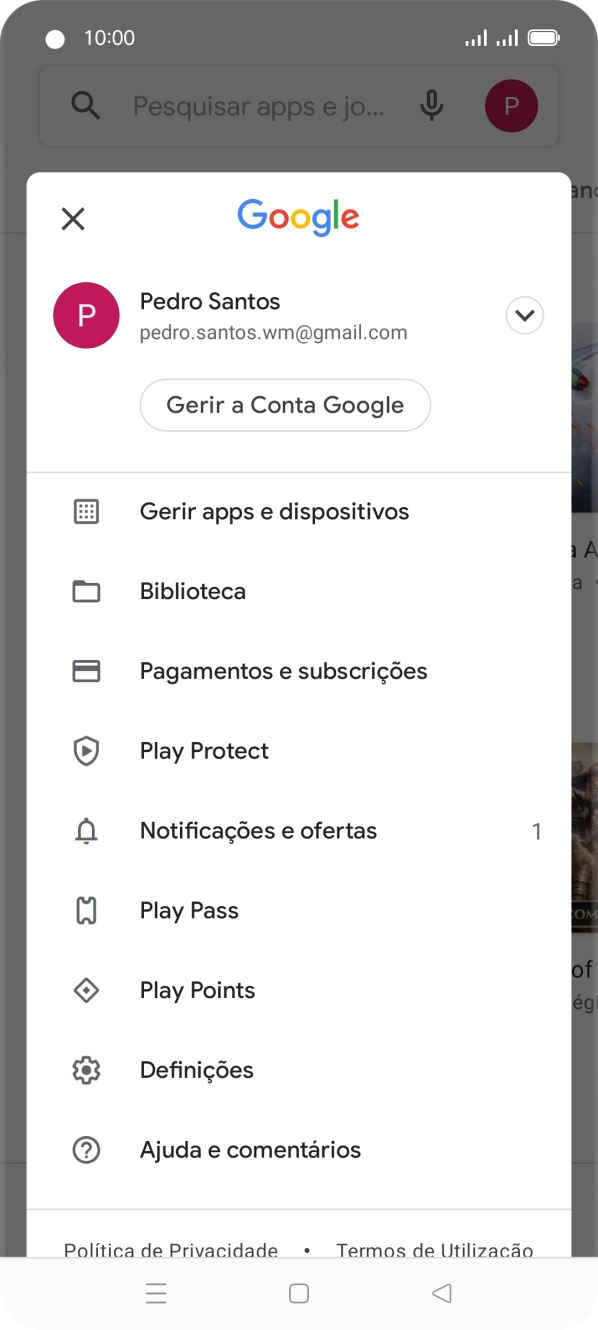Click the bell icon for Notificações e ofertas
This screenshot has height=1330, width=598.
pyautogui.click(x=87, y=831)
